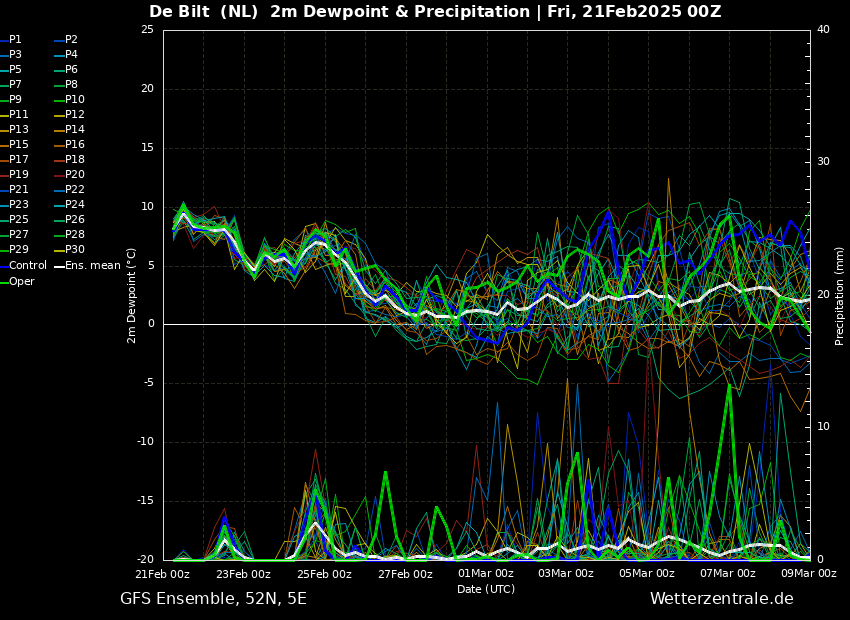Click the 01Mar 00z axis label

tap(486, 573)
